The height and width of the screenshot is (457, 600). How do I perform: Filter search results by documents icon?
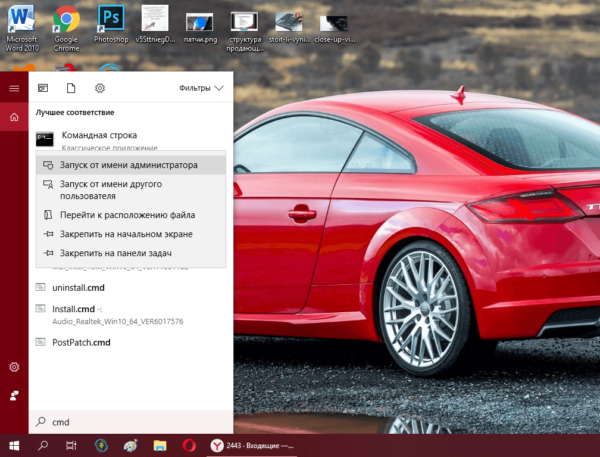[x=71, y=88]
